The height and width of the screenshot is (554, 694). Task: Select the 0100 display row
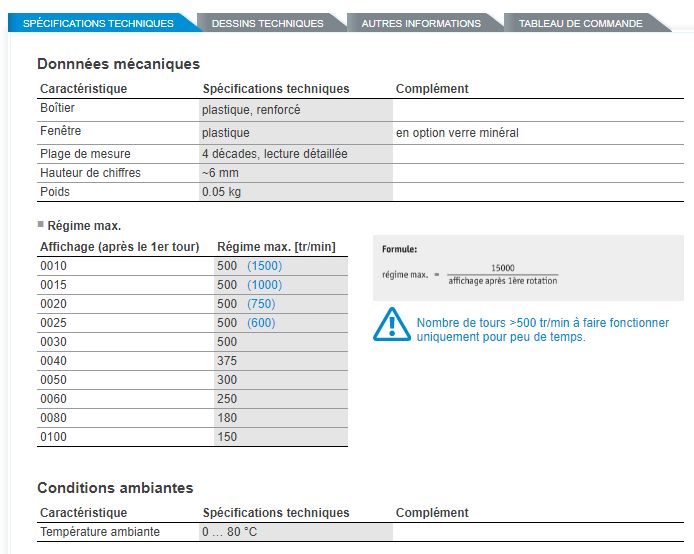pos(53,437)
